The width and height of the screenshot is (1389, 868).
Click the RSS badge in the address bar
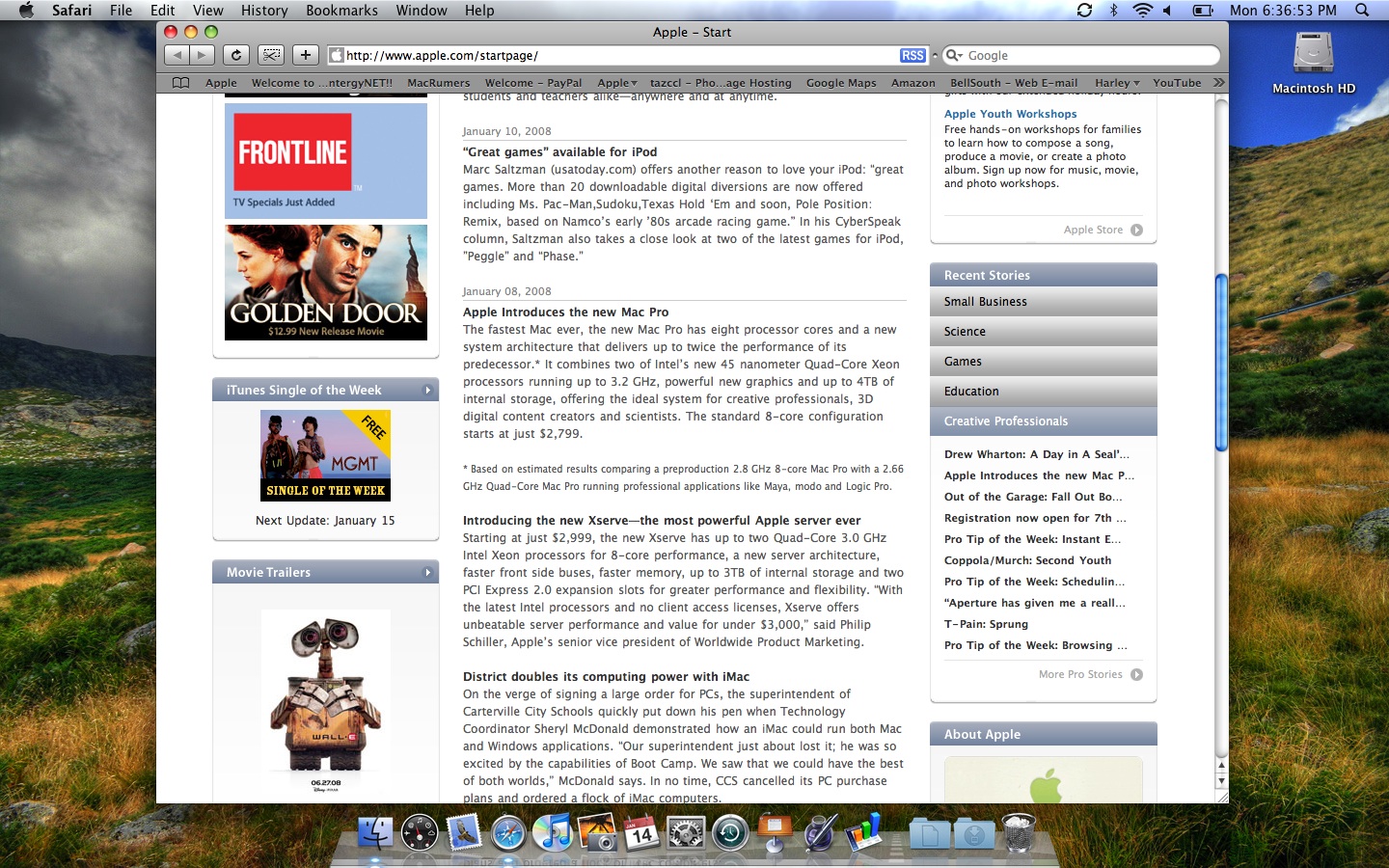[x=912, y=56]
